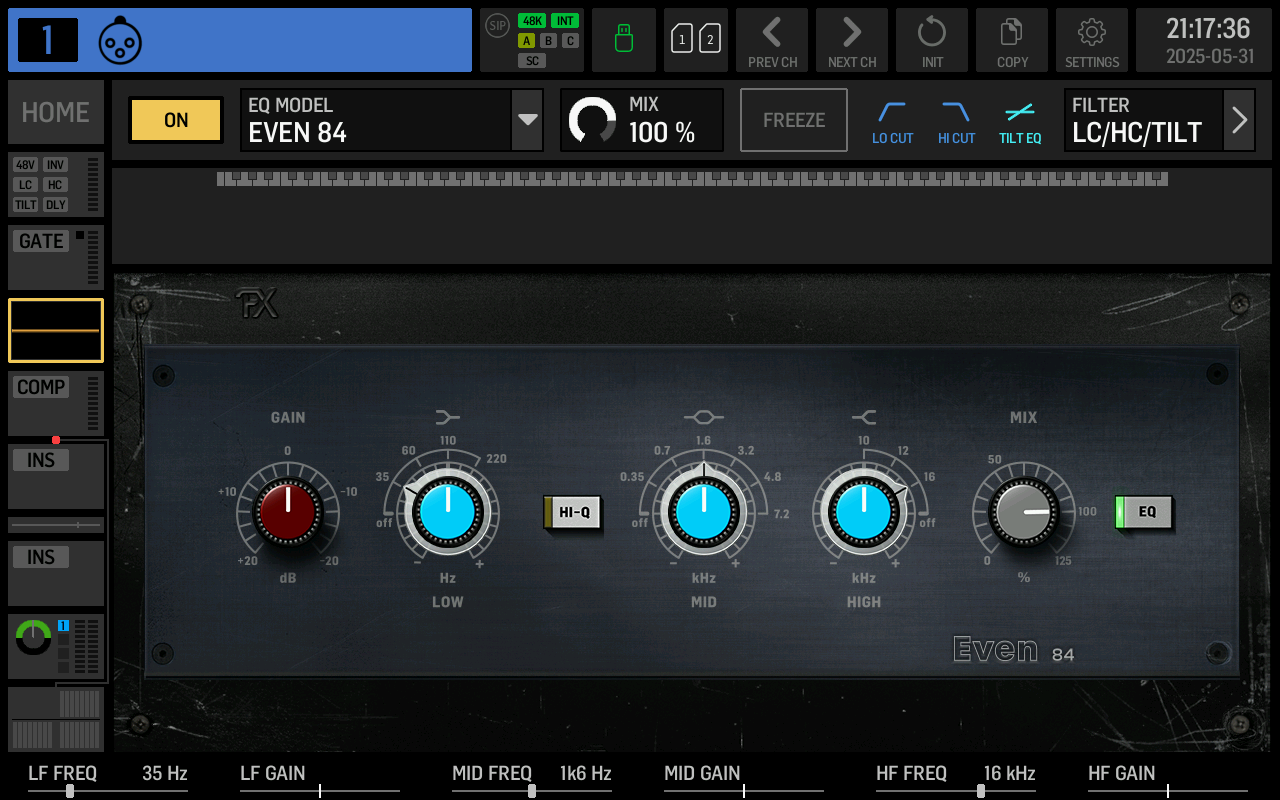The image size is (1280, 800).
Task: Select the LO CUT filter icon
Action: point(892,120)
